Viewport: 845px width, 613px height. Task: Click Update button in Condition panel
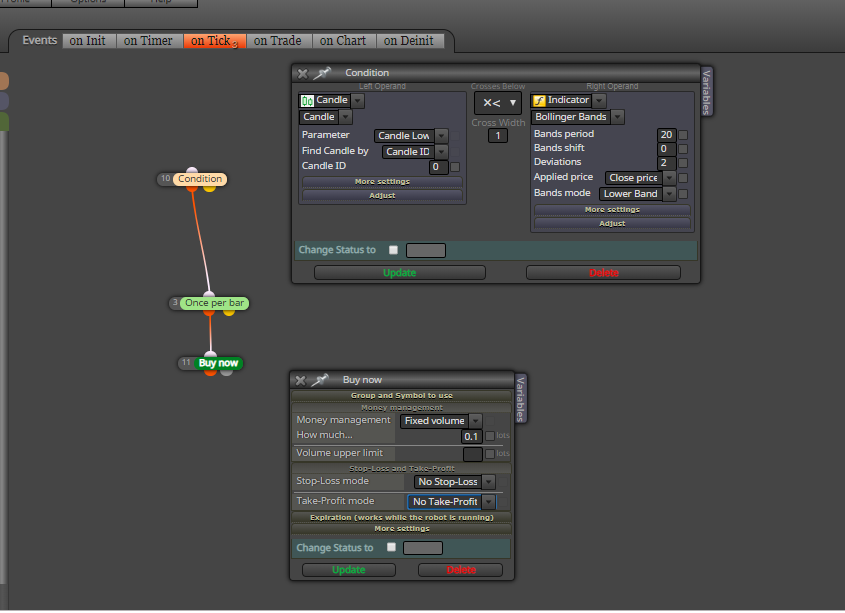pyautogui.click(x=400, y=273)
